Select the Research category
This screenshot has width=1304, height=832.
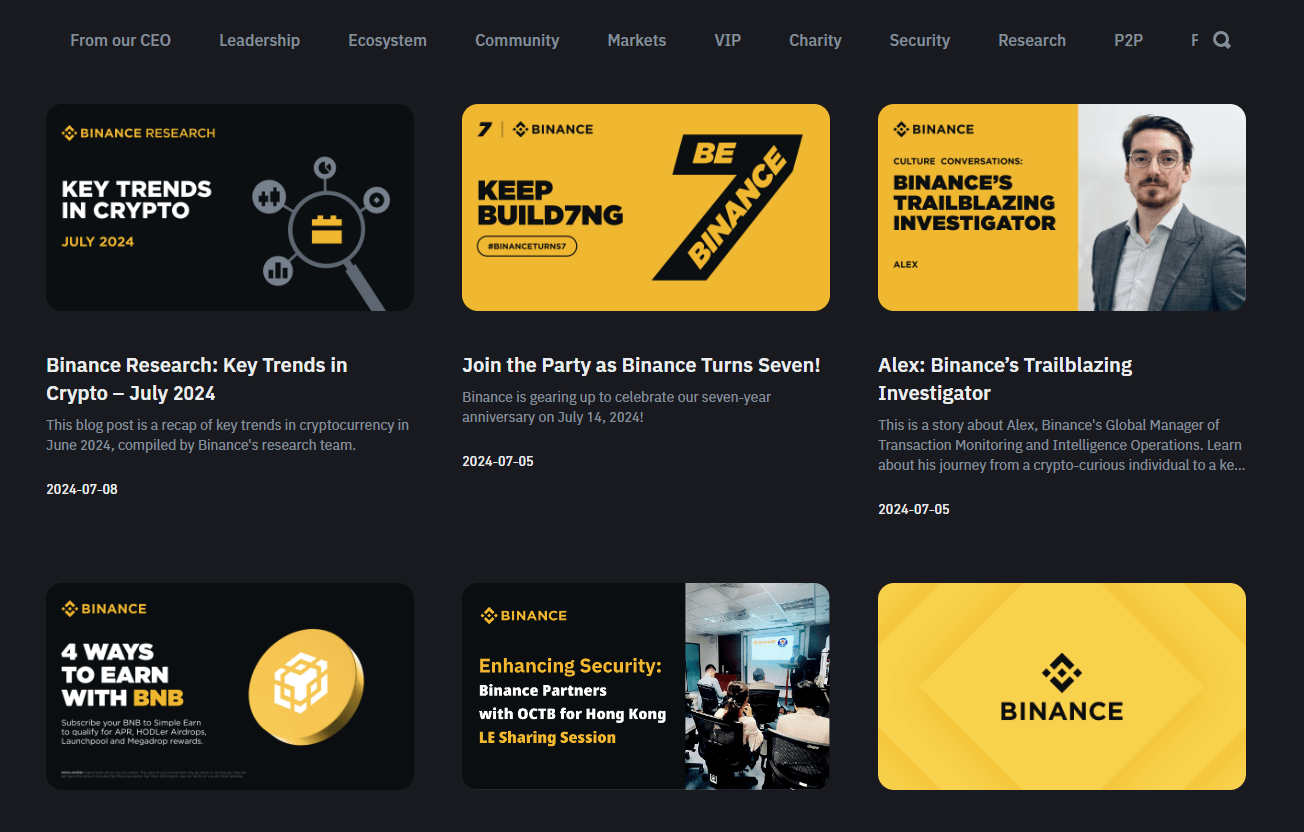(1032, 40)
